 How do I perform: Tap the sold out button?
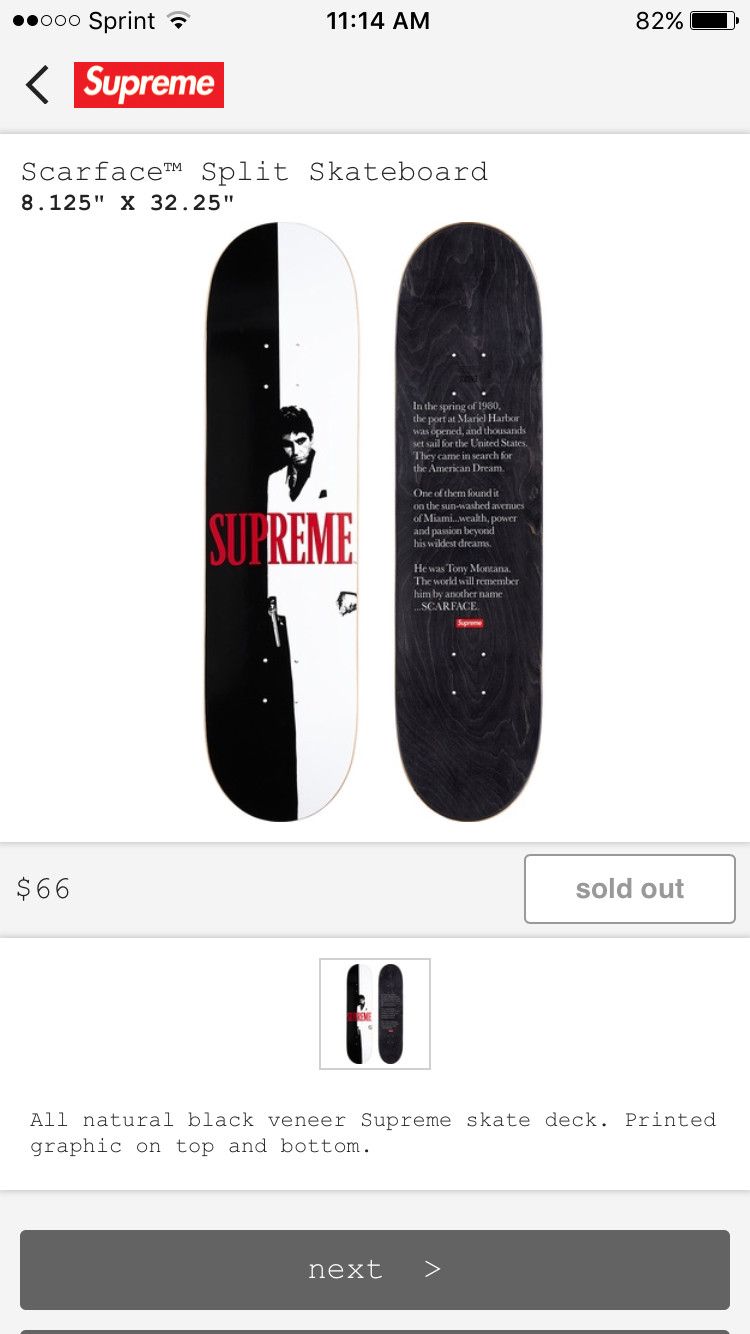tap(630, 888)
